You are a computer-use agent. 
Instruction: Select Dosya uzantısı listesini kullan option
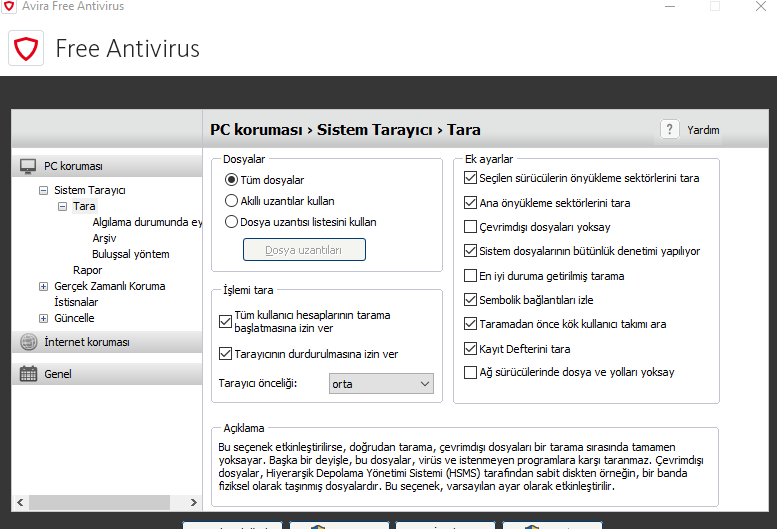[231, 221]
